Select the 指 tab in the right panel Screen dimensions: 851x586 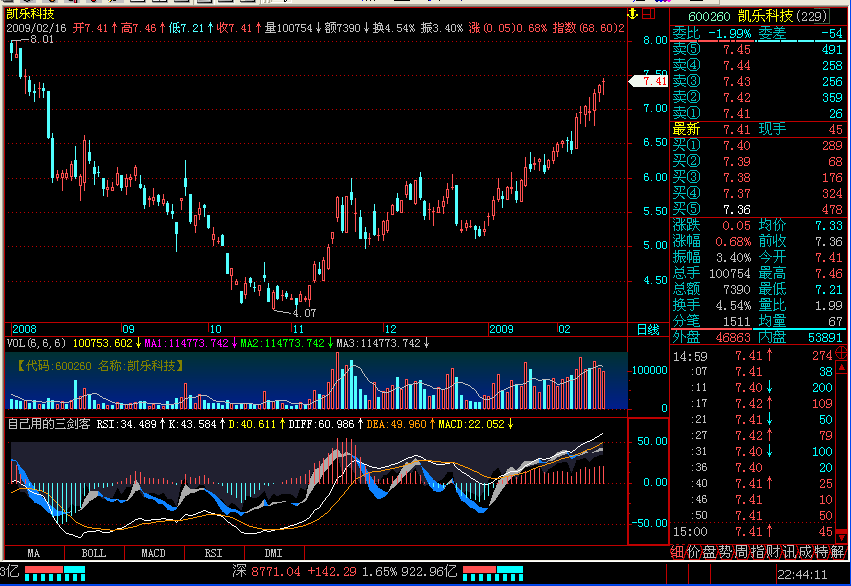(x=758, y=552)
